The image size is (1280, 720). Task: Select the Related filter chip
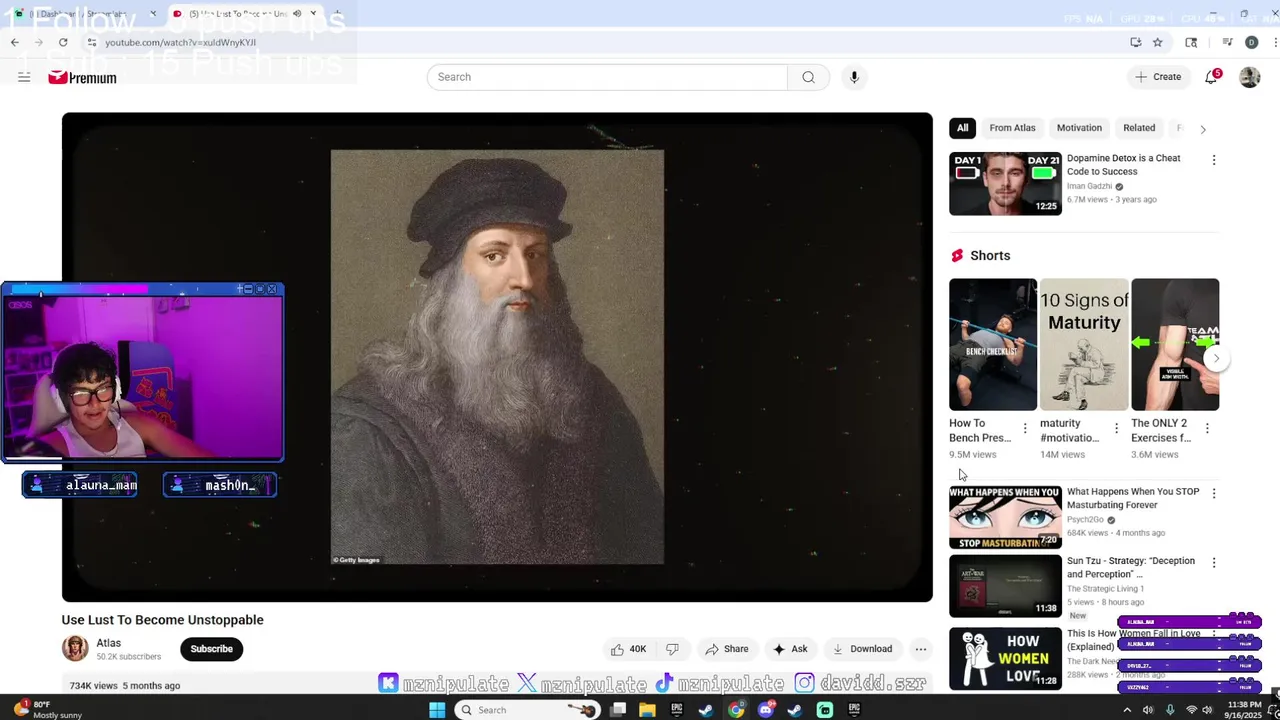pyautogui.click(x=1139, y=128)
